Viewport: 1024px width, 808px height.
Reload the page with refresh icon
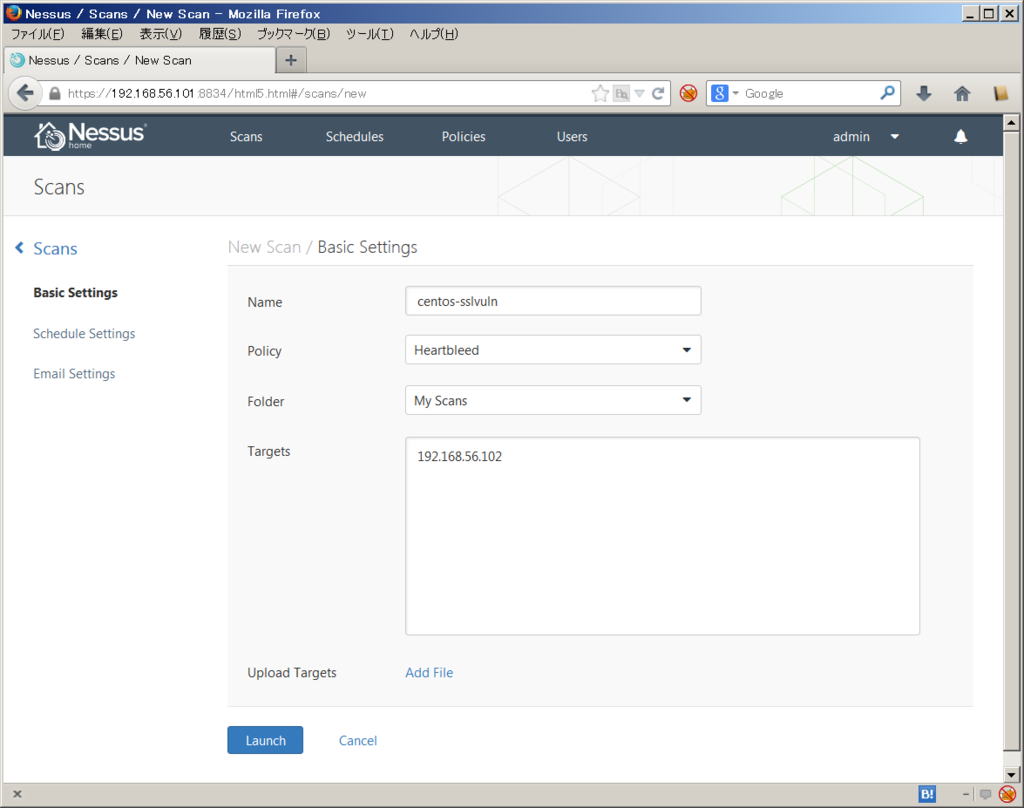pyautogui.click(x=658, y=93)
